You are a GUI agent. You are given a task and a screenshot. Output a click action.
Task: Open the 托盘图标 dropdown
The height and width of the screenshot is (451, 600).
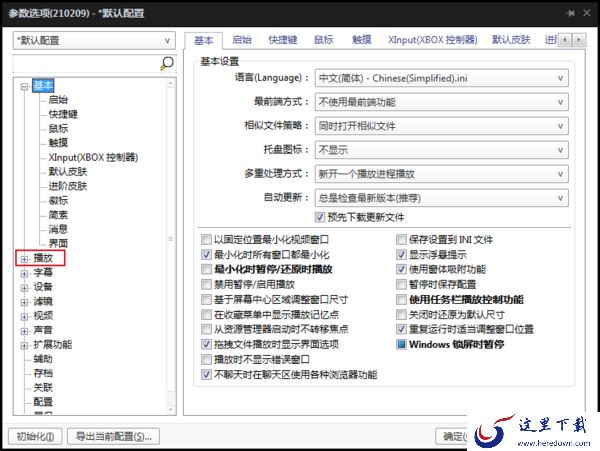tap(441, 150)
